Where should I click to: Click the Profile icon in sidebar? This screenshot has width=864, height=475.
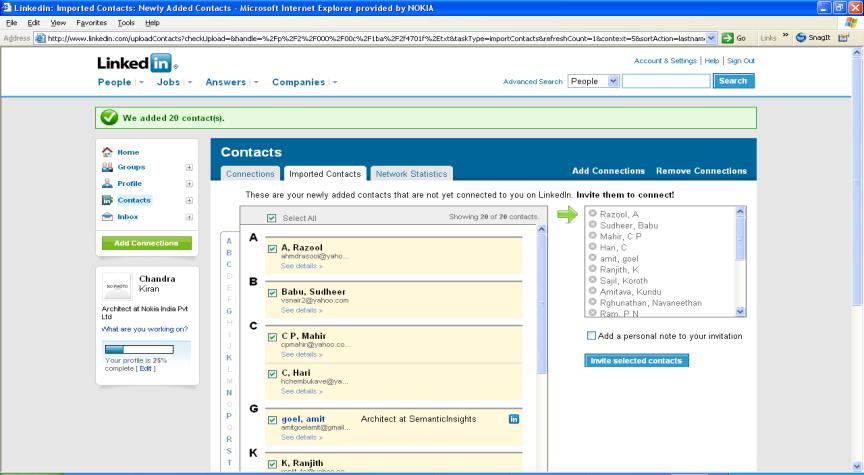coord(107,183)
